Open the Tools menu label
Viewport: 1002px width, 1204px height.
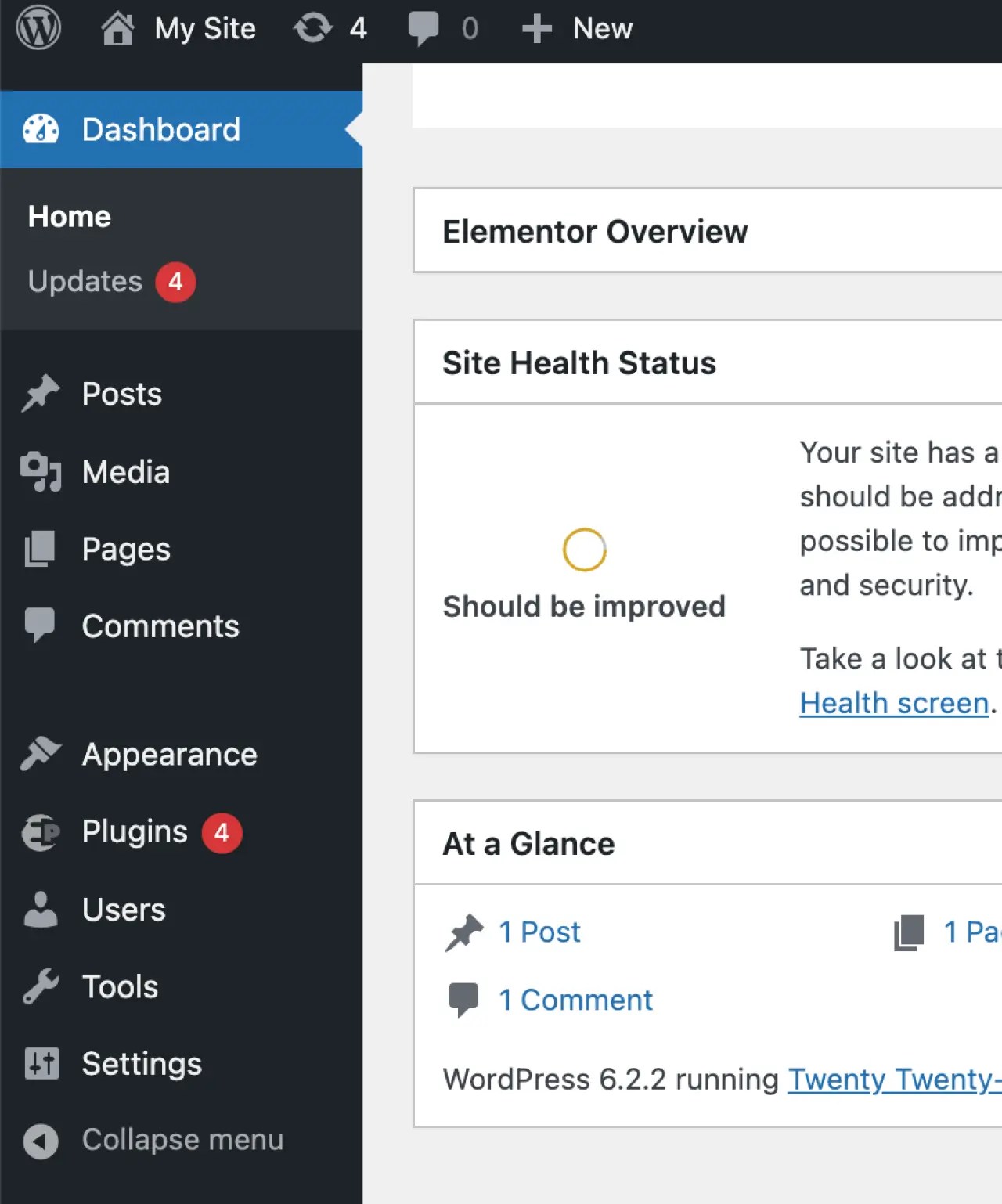pos(121,986)
